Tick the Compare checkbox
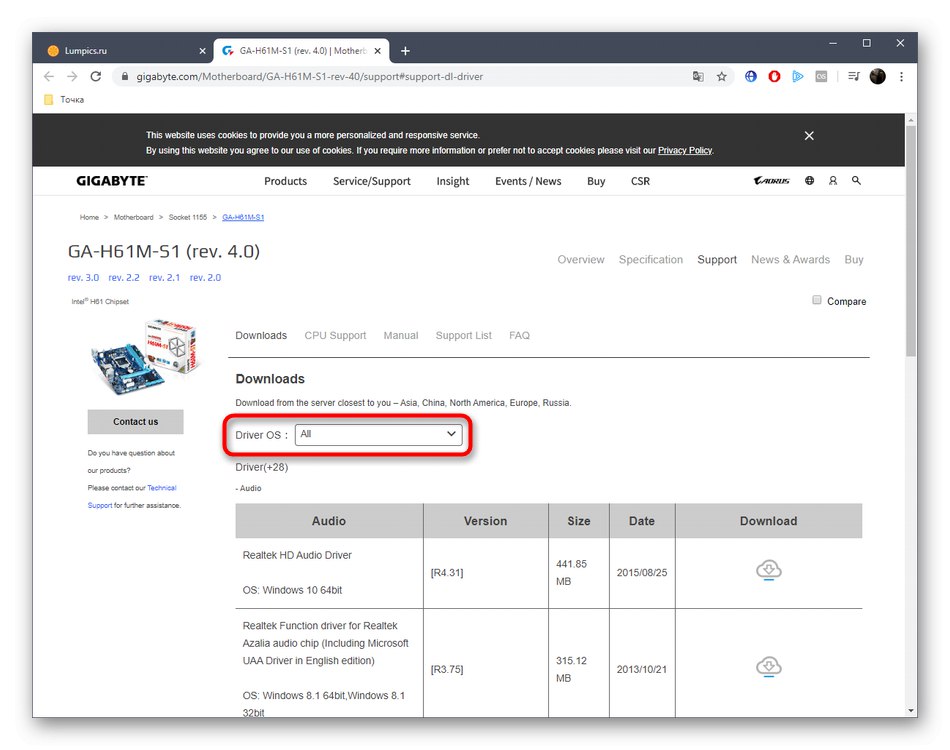This screenshot has height=750, width=950. point(817,300)
